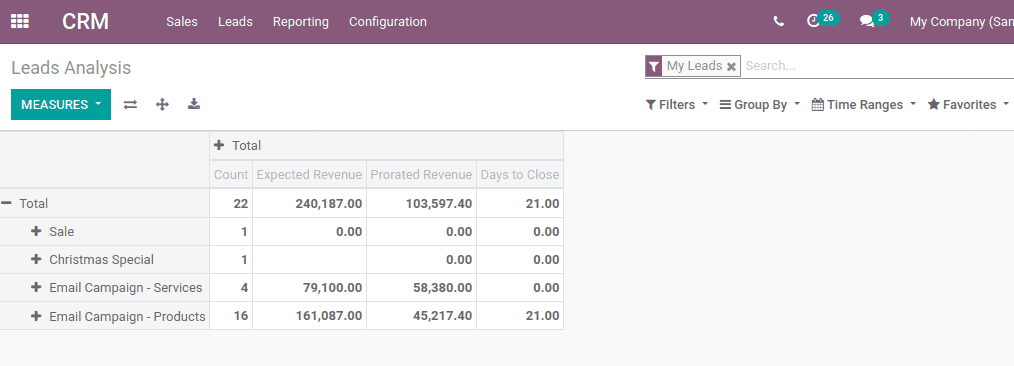The height and width of the screenshot is (366, 1014).
Task: Open the MEASURES dropdown
Action: click(61, 104)
